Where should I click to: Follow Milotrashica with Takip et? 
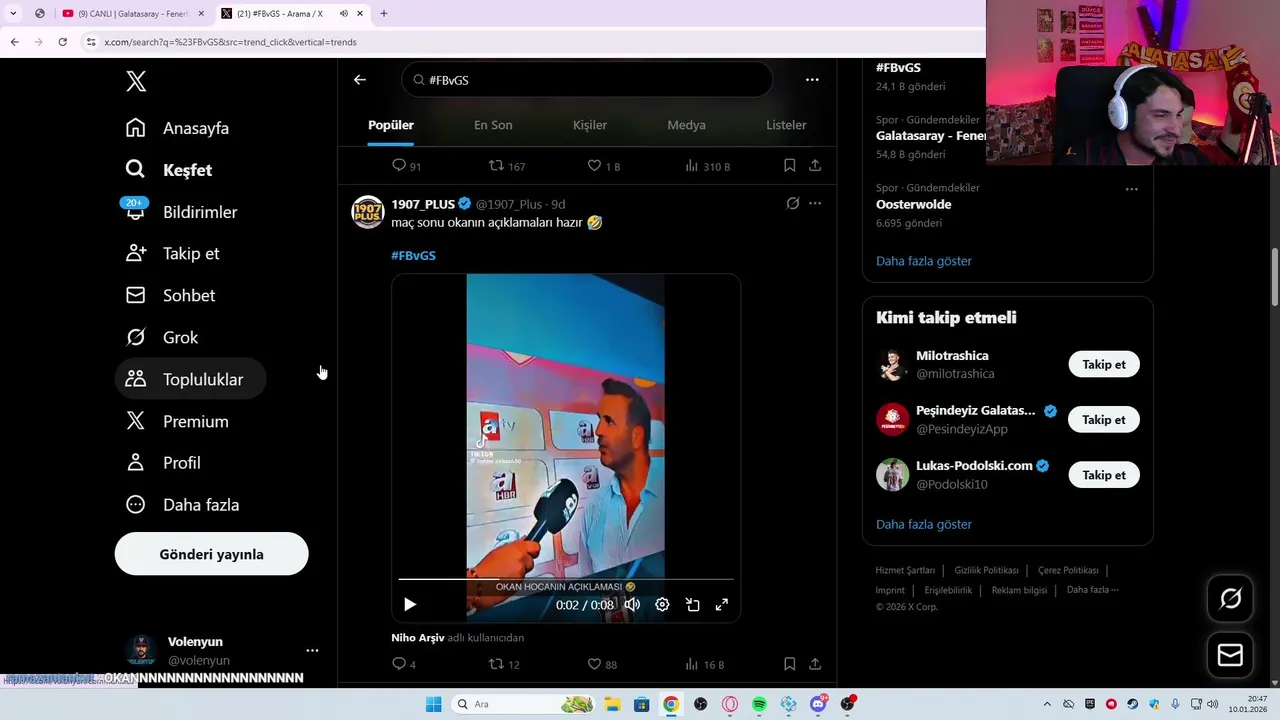pos(1104,364)
